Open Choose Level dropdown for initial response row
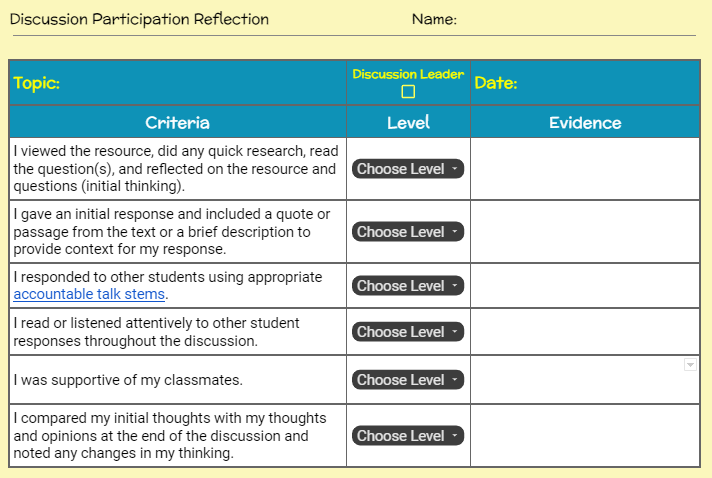This screenshot has width=712, height=478. (408, 232)
